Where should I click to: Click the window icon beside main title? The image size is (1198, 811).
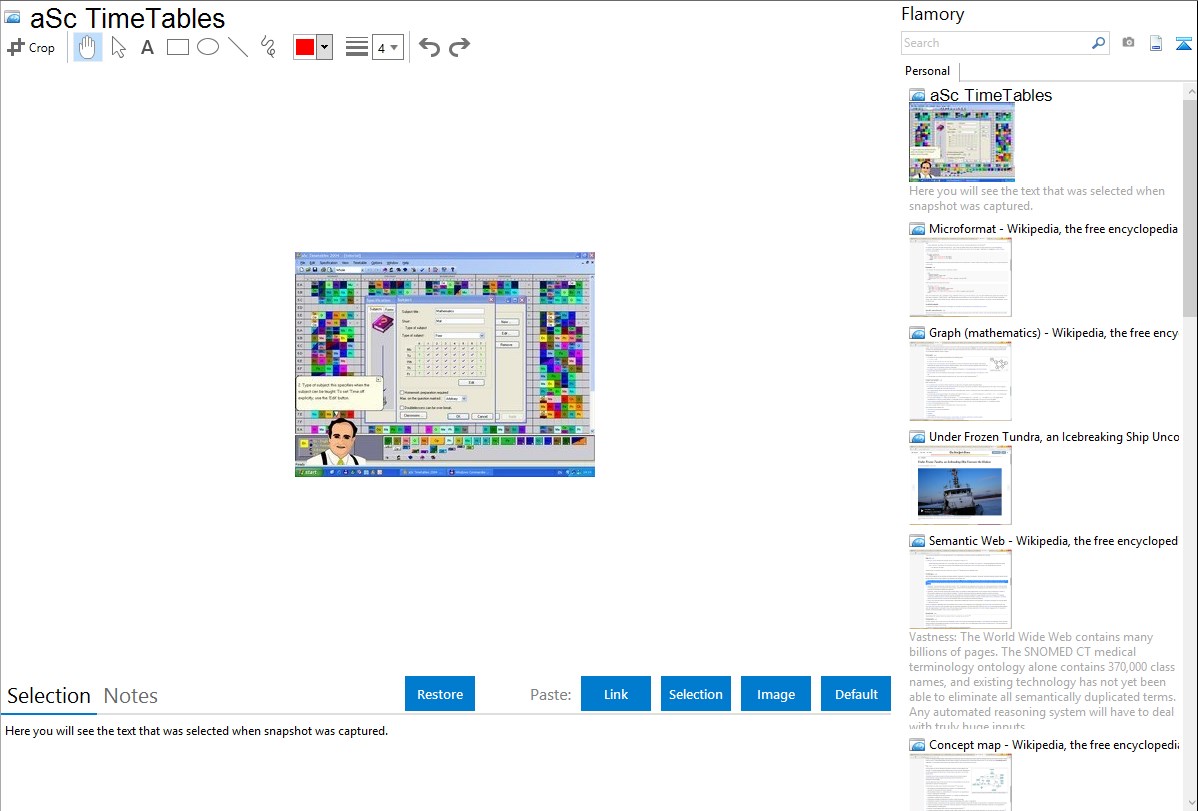point(12,17)
